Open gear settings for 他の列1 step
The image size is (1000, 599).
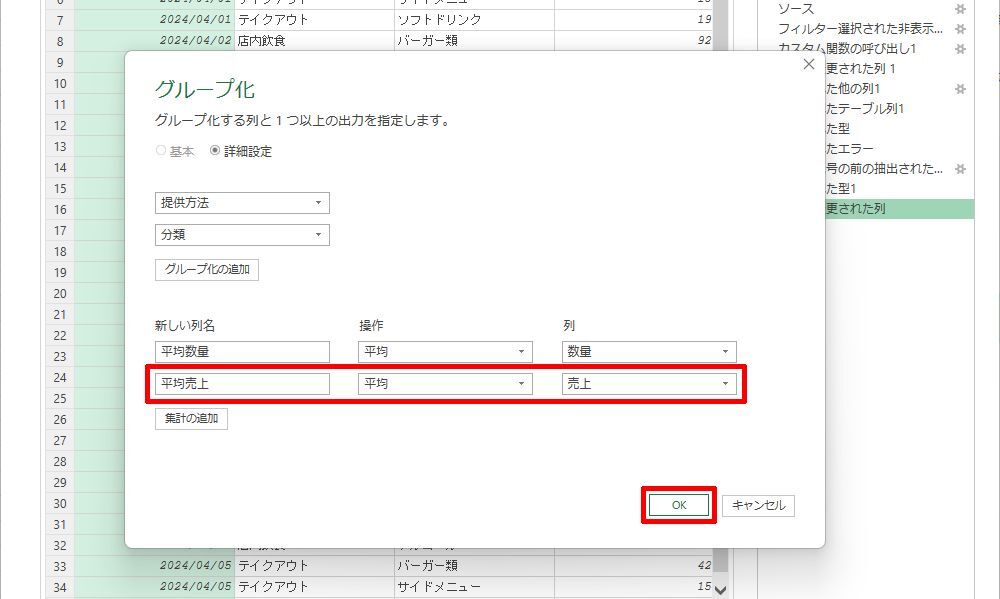click(x=960, y=89)
